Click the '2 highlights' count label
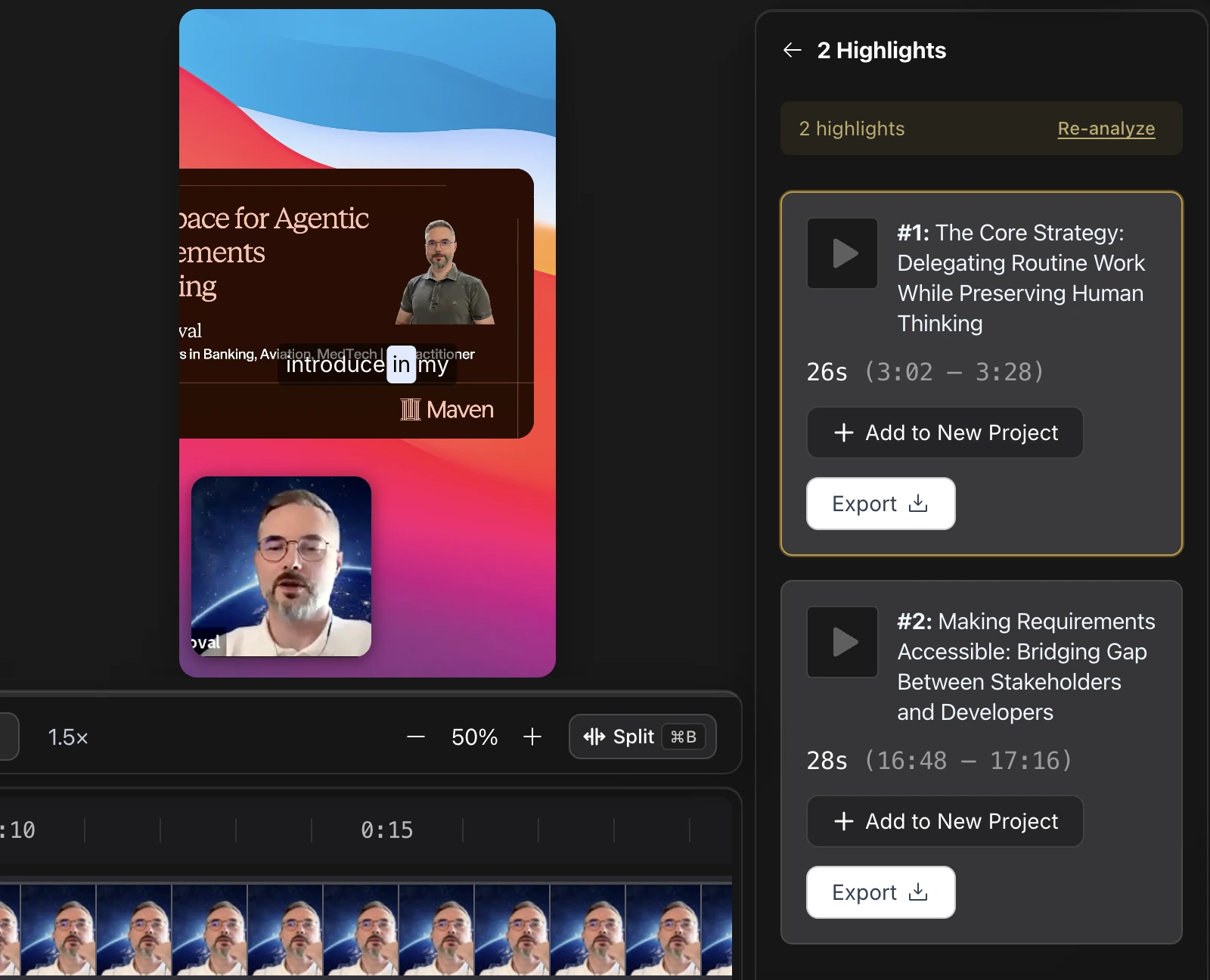 852,129
